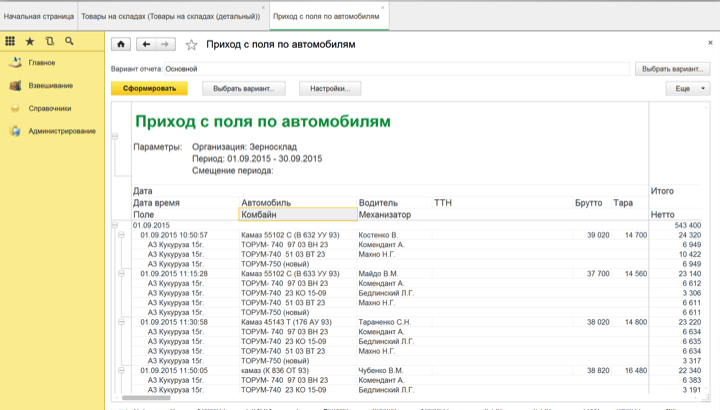Collapse the 01.09.2015 11:30:58 row group
This screenshot has width=720, height=410.
tap(122, 322)
